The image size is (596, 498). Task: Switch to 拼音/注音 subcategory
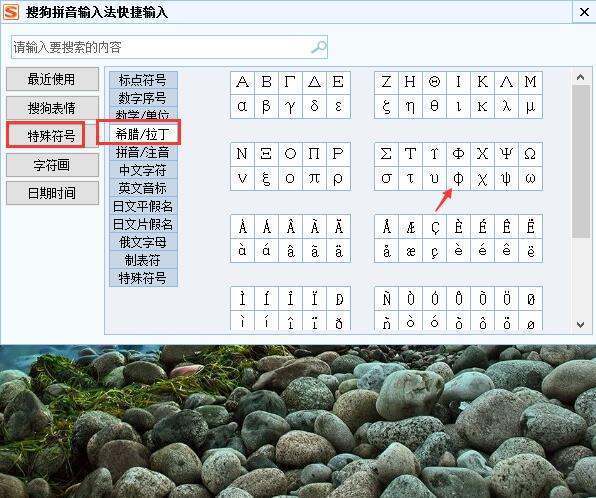(143, 152)
